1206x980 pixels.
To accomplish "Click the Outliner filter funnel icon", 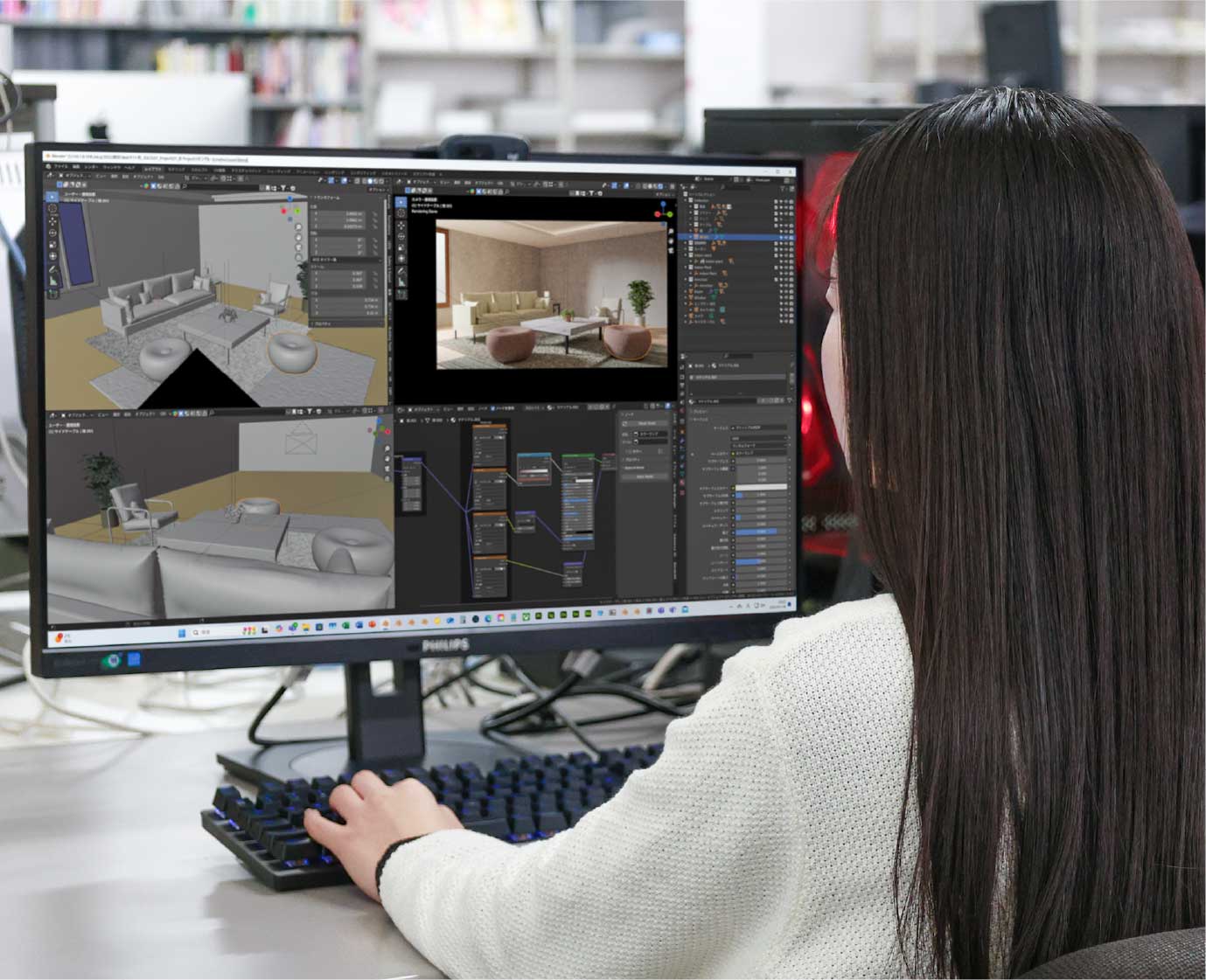I will pos(783,188).
